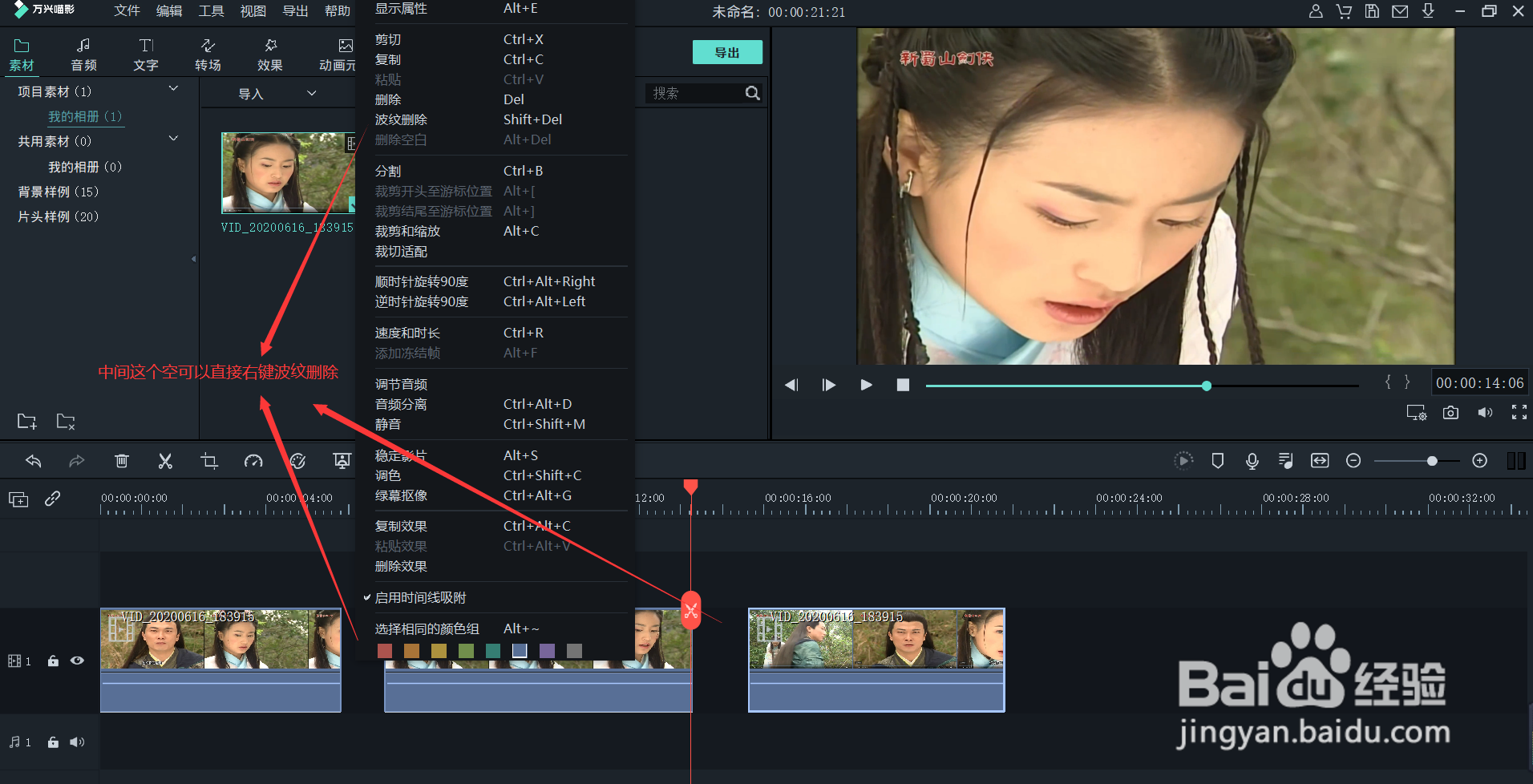Open the 导入 import dropdown
The image size is (1533, 784).
click(x=277, y=94)
